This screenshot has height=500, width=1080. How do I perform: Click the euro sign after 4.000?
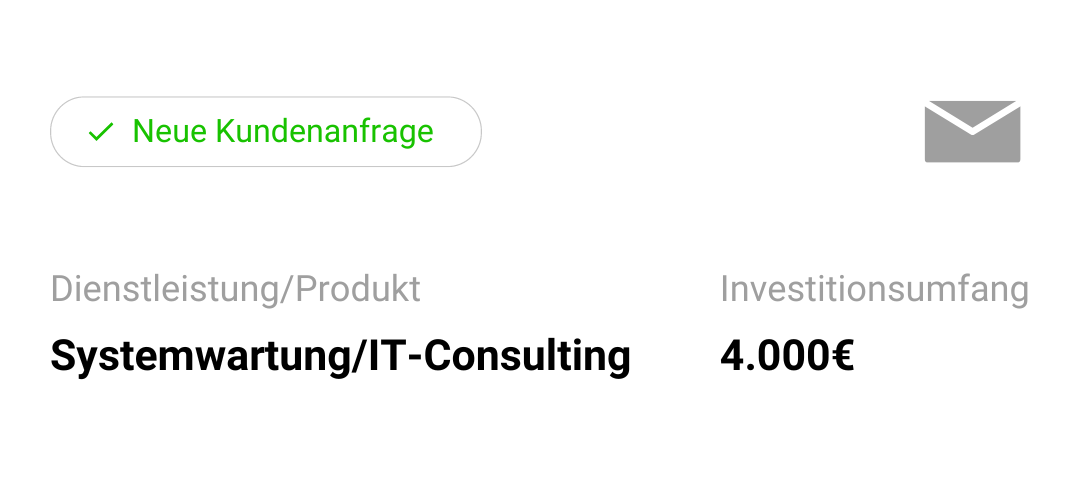[841, 356]
